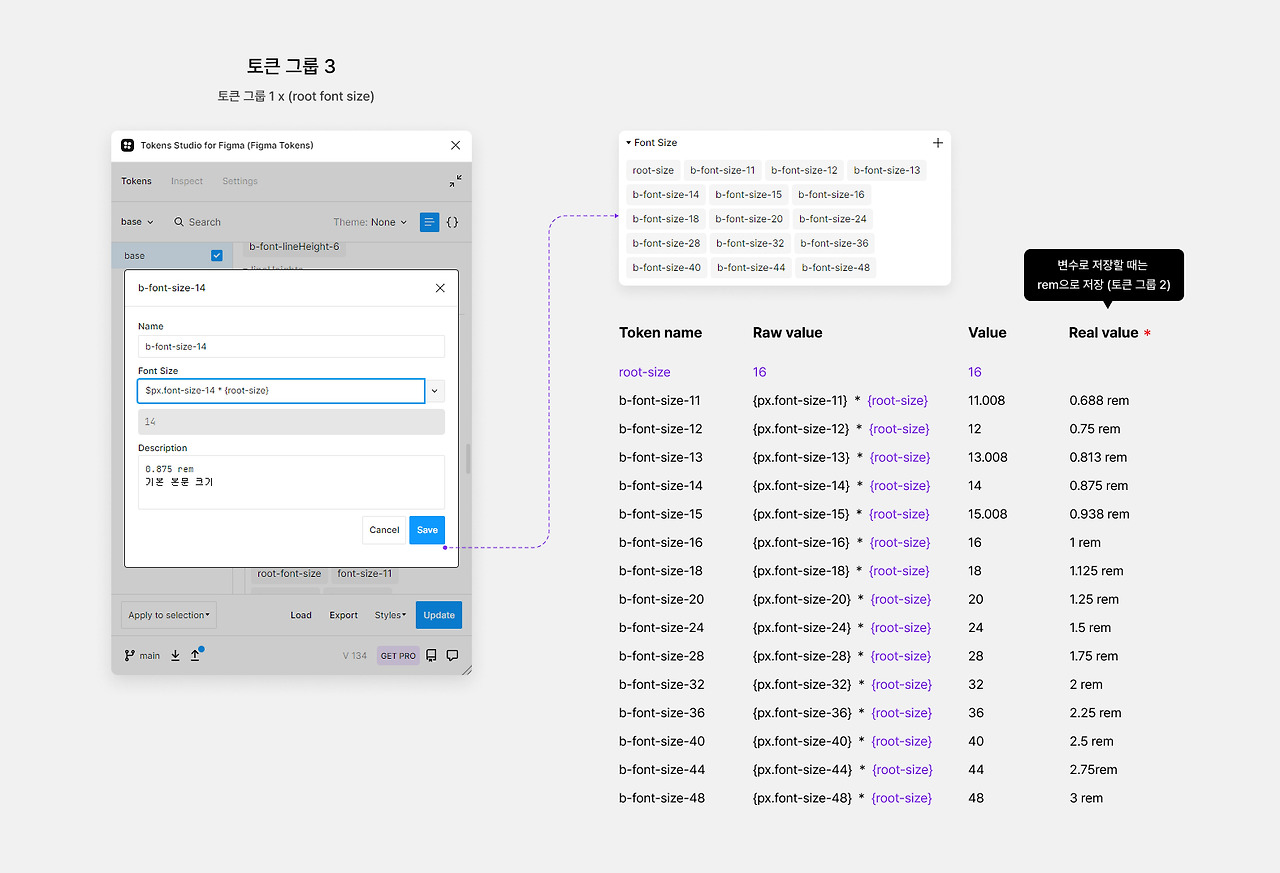Viewport: 1280px width, 873px height.
Task: Add a token with the Font Size plus icon
Action: pyautogui.click(x=937, y=143)
